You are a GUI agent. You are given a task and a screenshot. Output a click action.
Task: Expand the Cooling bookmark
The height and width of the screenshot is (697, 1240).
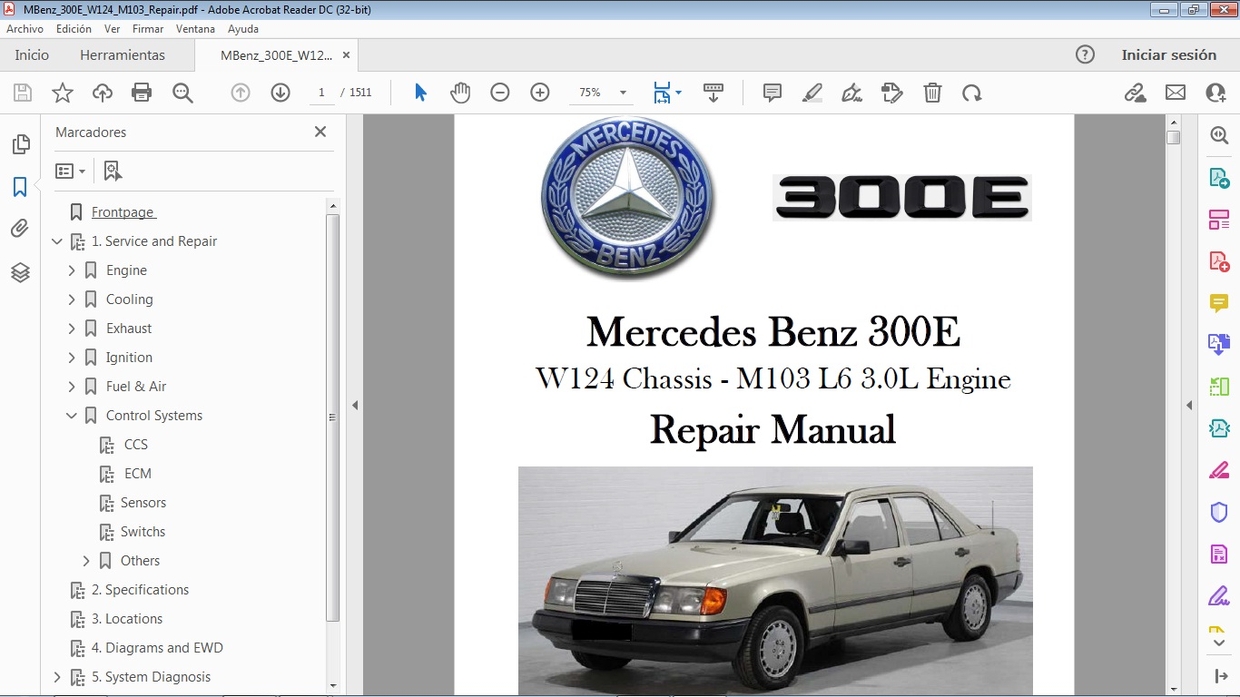click(x=72, y=300)
